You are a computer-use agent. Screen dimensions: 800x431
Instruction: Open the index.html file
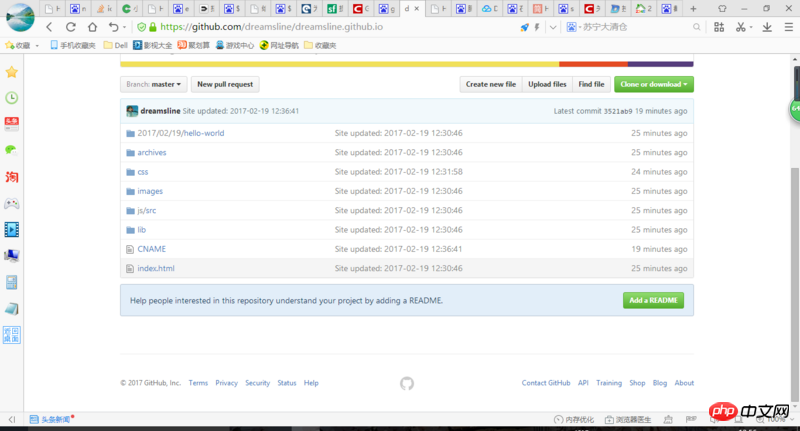pyautogui.click(x=156, y=268)
